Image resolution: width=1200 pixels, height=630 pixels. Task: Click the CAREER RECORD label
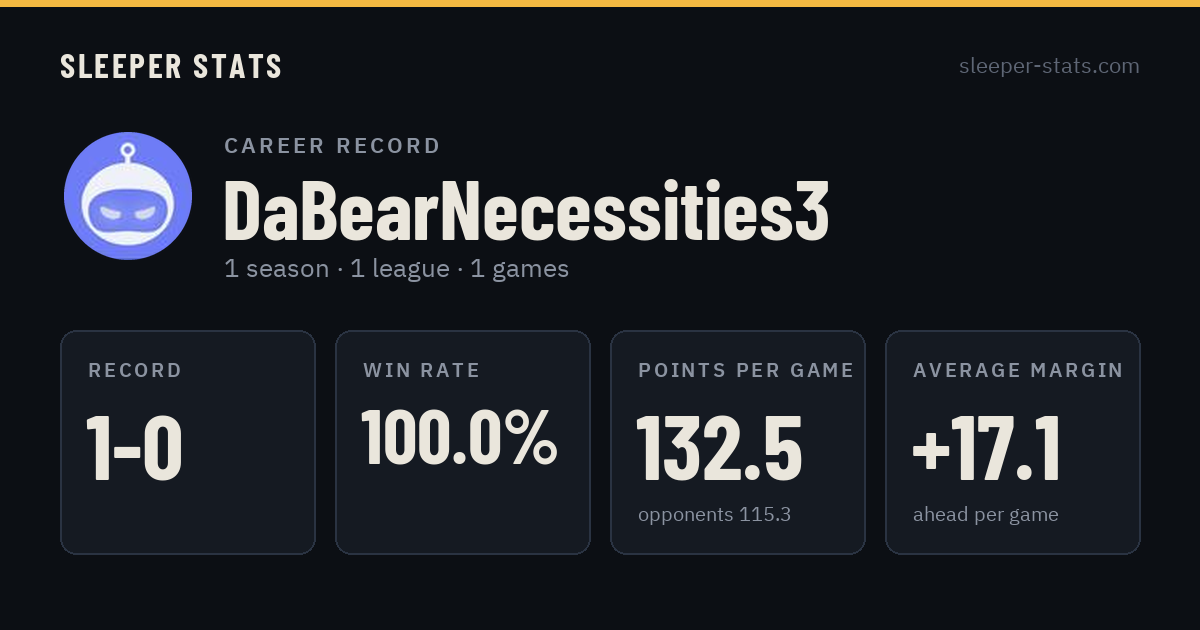[332, 146]
